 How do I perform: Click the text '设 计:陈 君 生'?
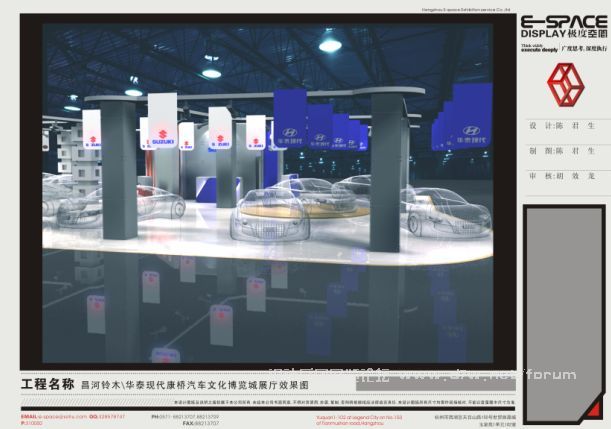coord(562,126)
